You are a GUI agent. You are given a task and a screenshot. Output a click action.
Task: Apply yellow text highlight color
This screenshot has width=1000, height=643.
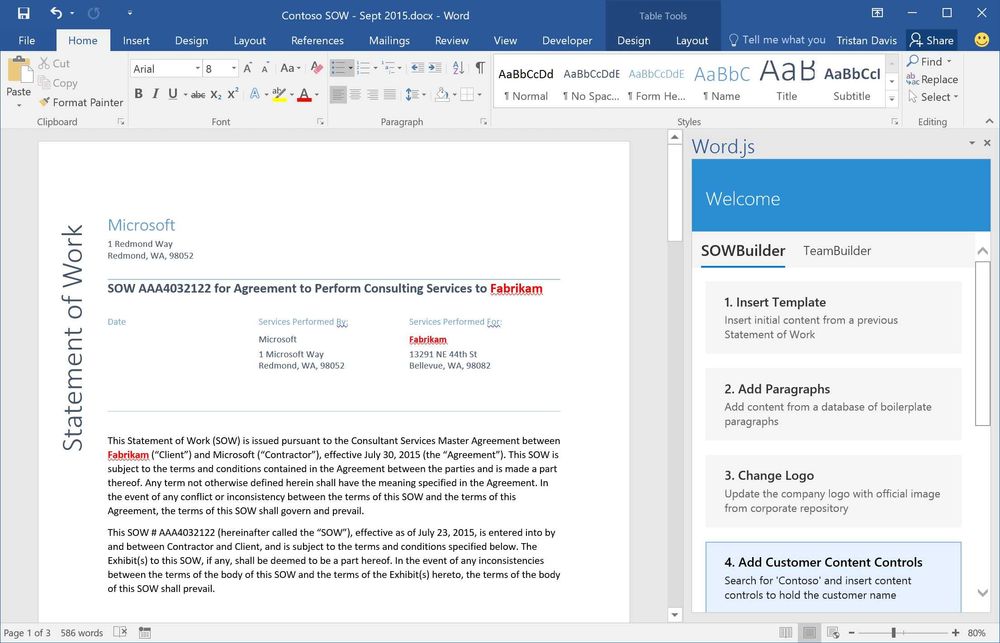[x=279, y=94]
